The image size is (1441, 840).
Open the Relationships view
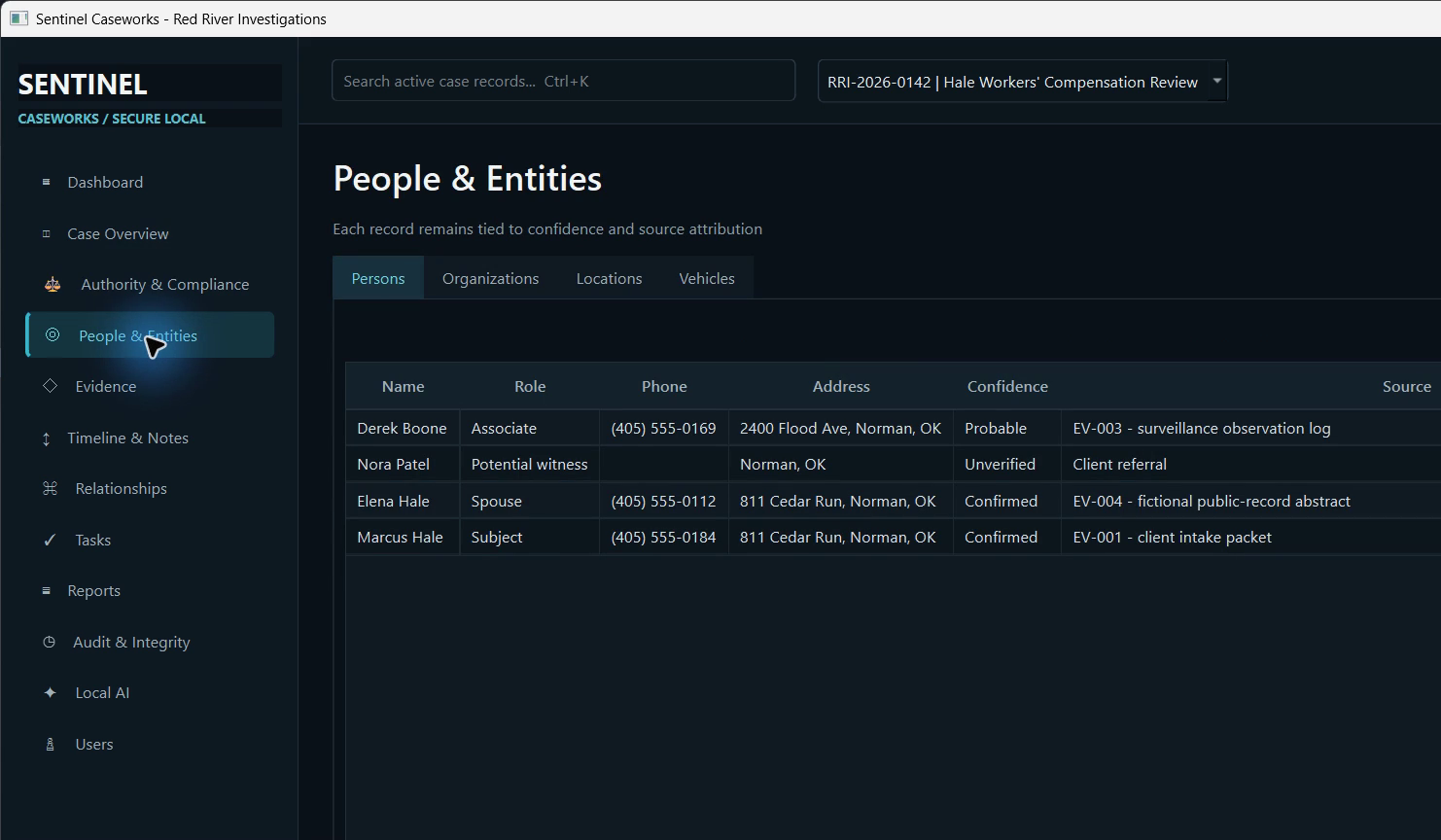point(150,488)
